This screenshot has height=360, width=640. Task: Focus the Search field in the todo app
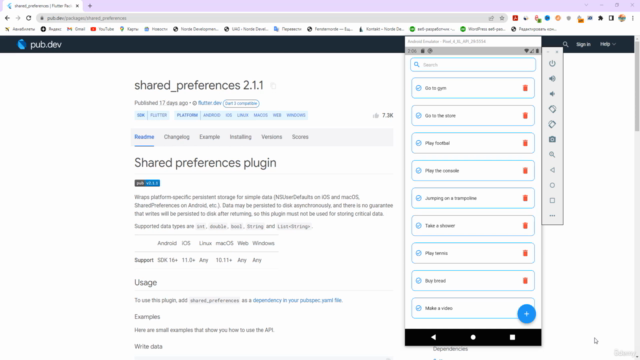[x=473, y=64]
